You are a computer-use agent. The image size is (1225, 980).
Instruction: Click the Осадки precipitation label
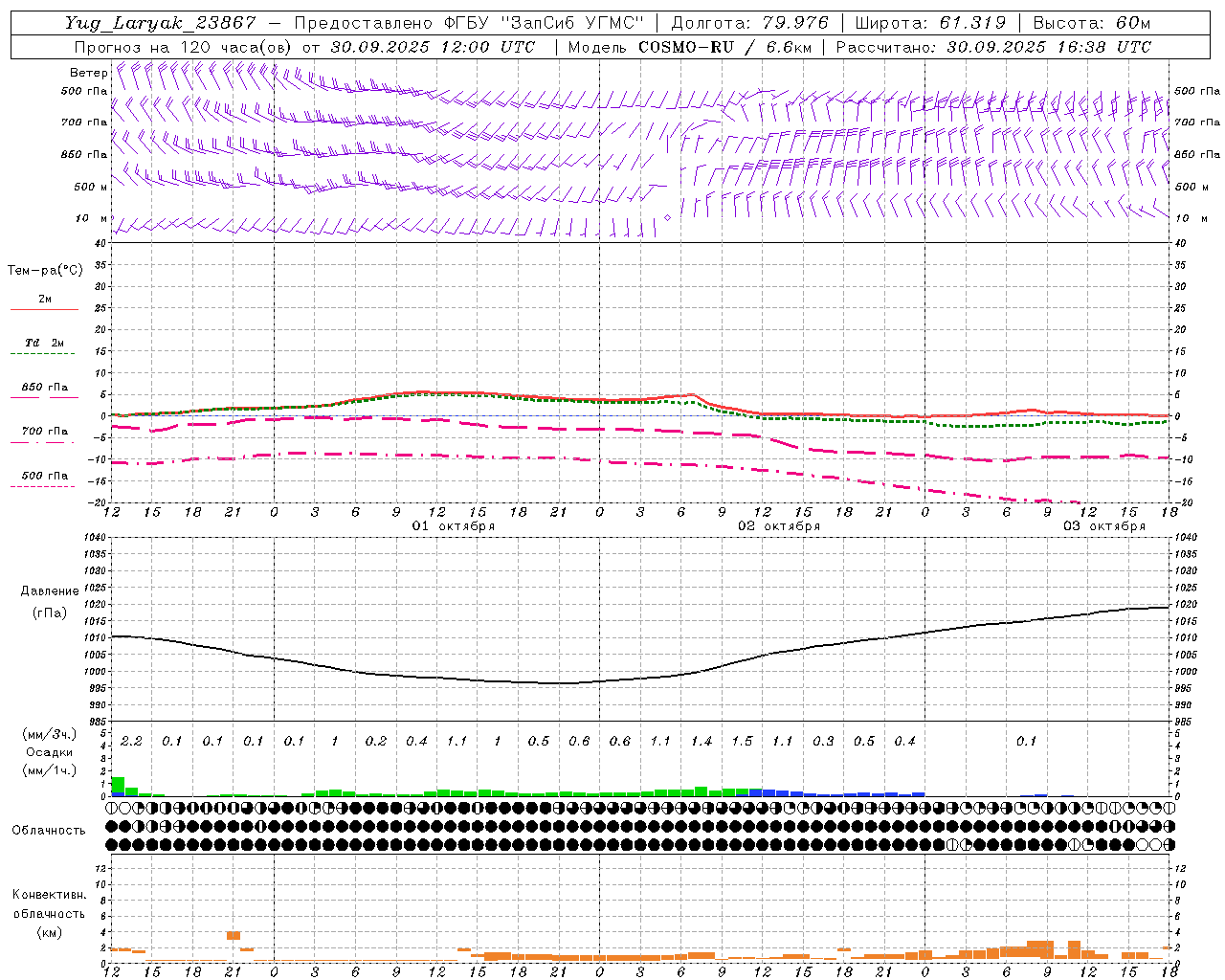(50, 753)
